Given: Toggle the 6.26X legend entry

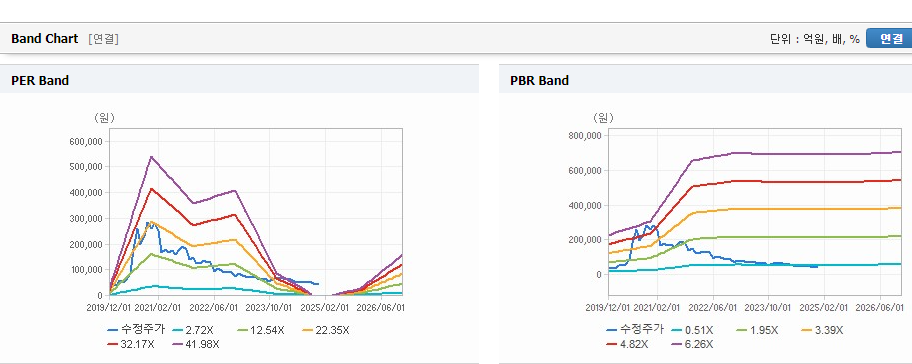Looking at the screenshot, I should click(x=692, y=344).
